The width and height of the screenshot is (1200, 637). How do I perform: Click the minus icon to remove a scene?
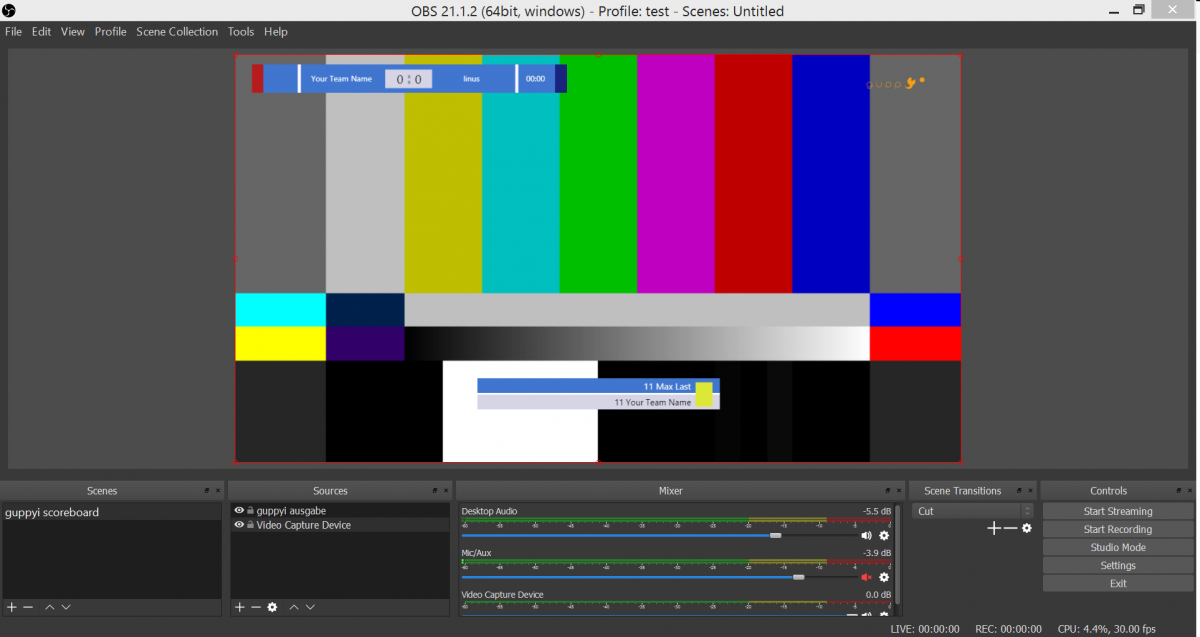(x=29, y=607)
